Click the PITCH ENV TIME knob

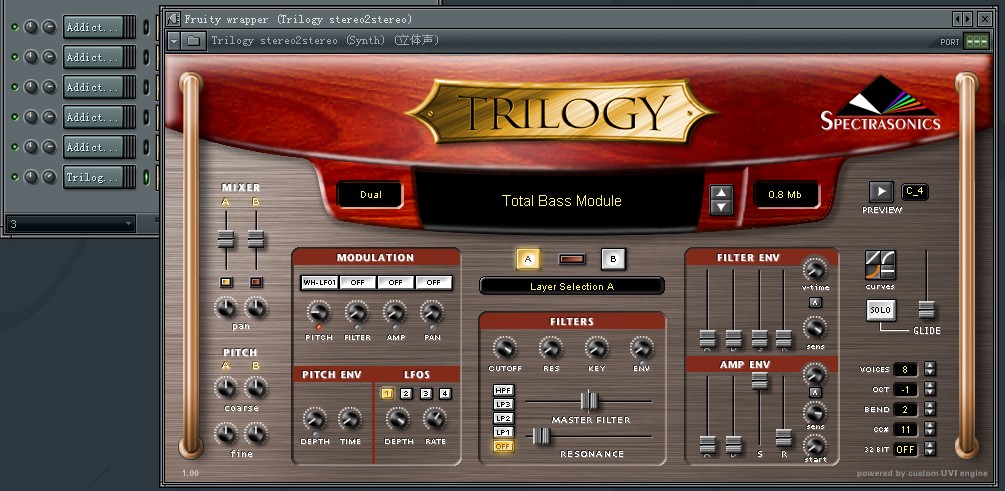click(x=350, y=419)
